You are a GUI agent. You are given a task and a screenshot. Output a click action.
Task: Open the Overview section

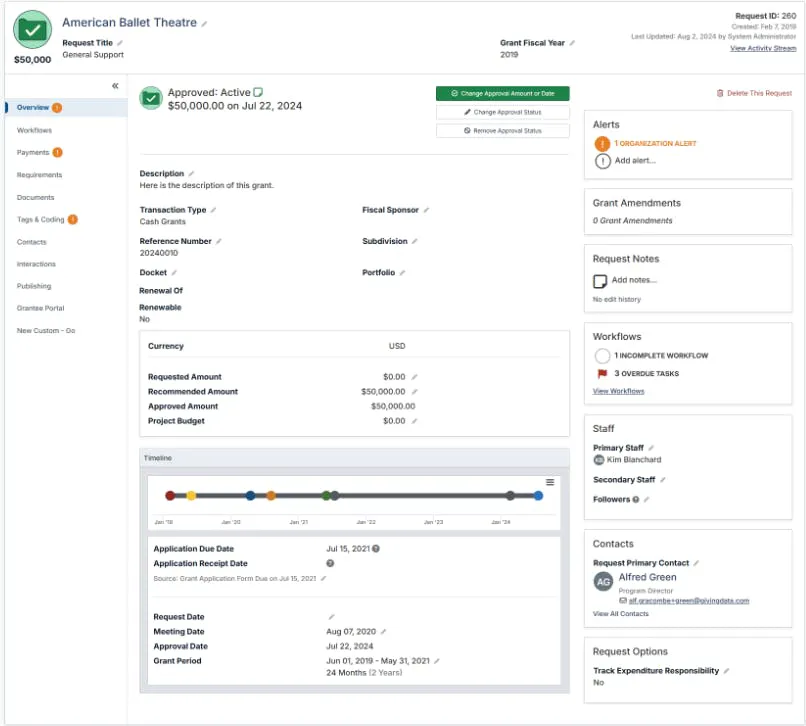click(x=66, y=107)
